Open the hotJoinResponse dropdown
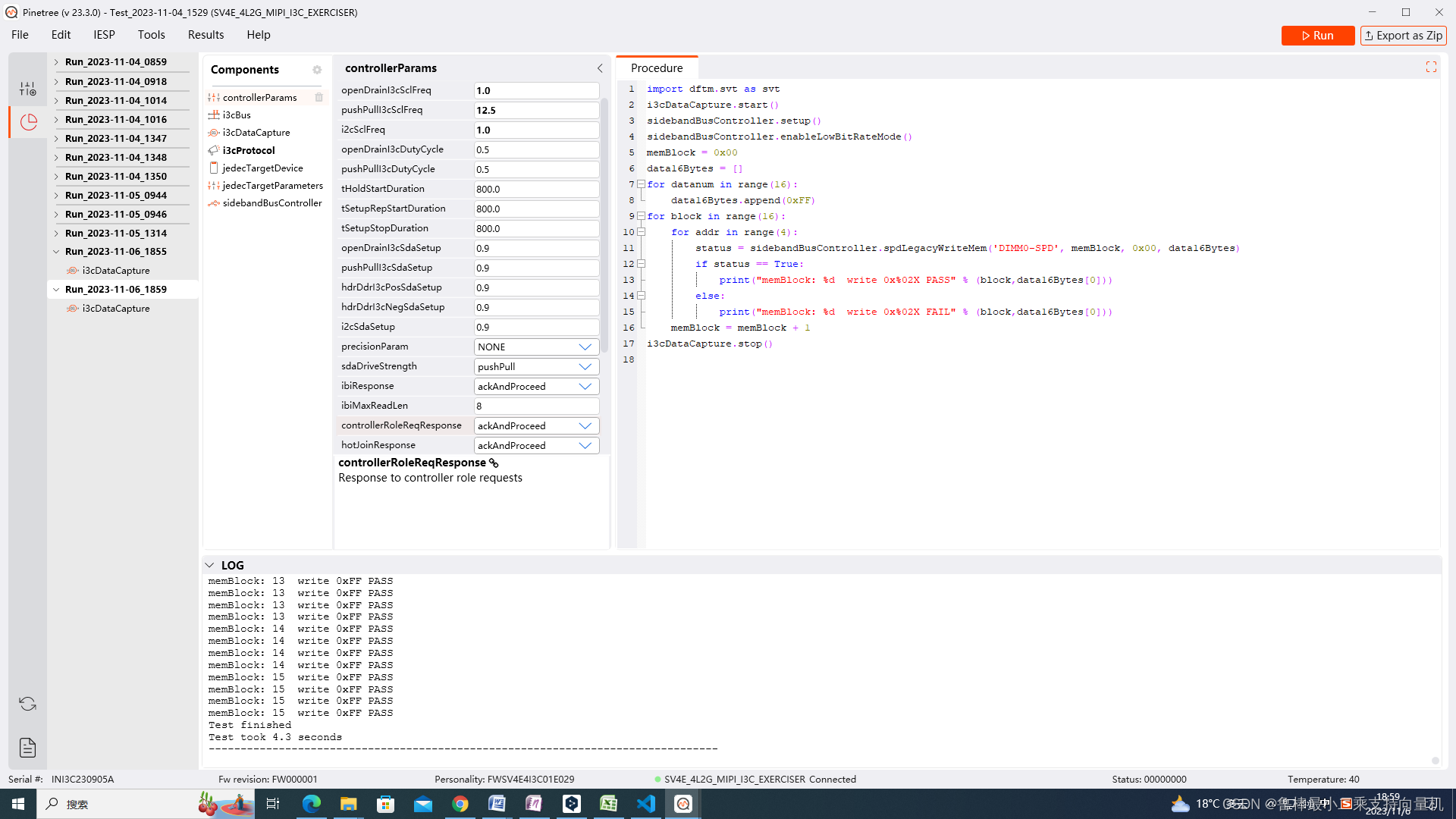 536,445
